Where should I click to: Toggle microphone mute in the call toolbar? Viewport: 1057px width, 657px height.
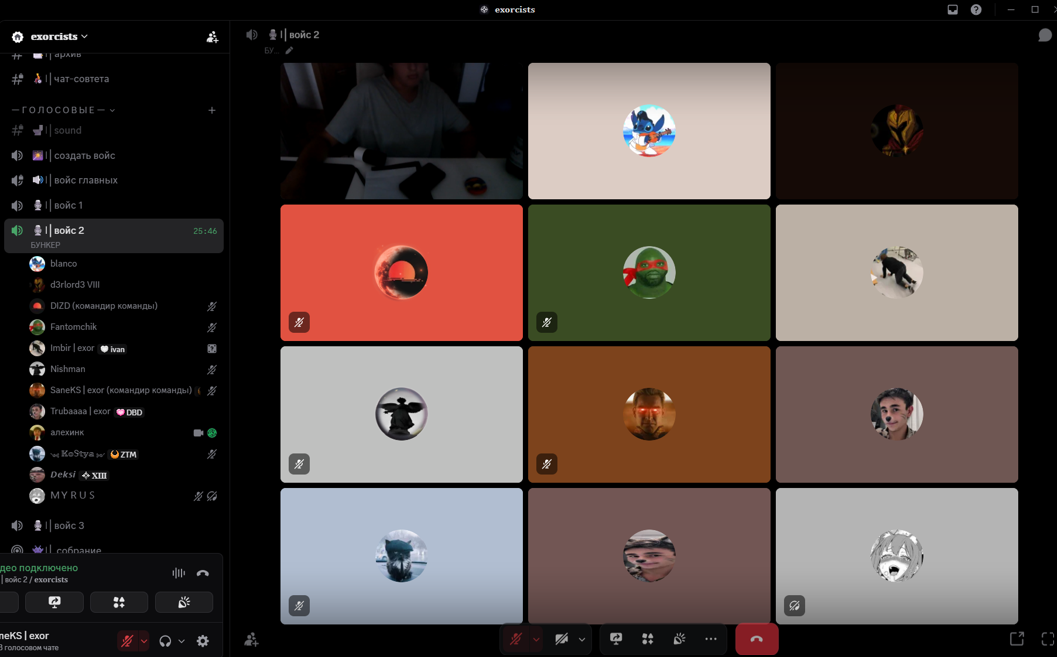point(516,639)
